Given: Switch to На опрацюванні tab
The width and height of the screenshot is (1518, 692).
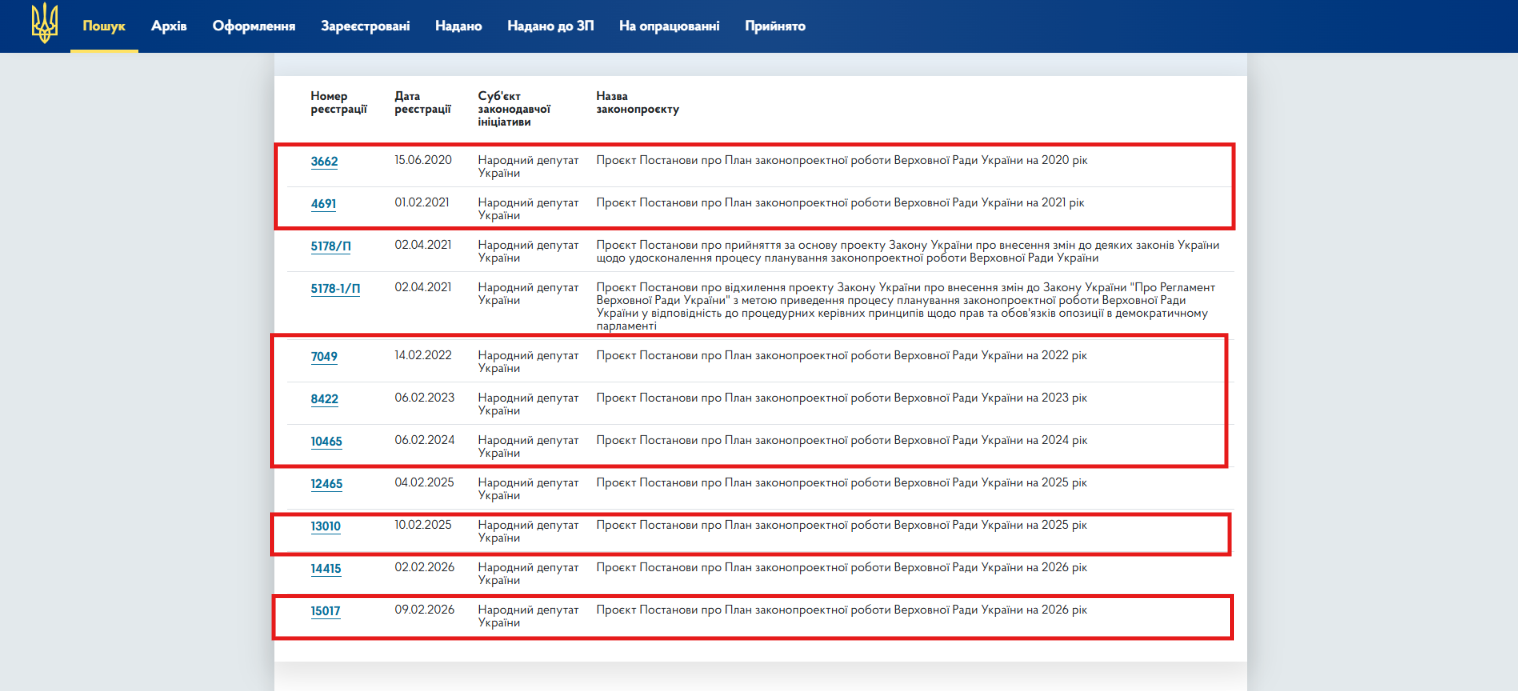Looking at the screenshot, I should coord(669,26).
